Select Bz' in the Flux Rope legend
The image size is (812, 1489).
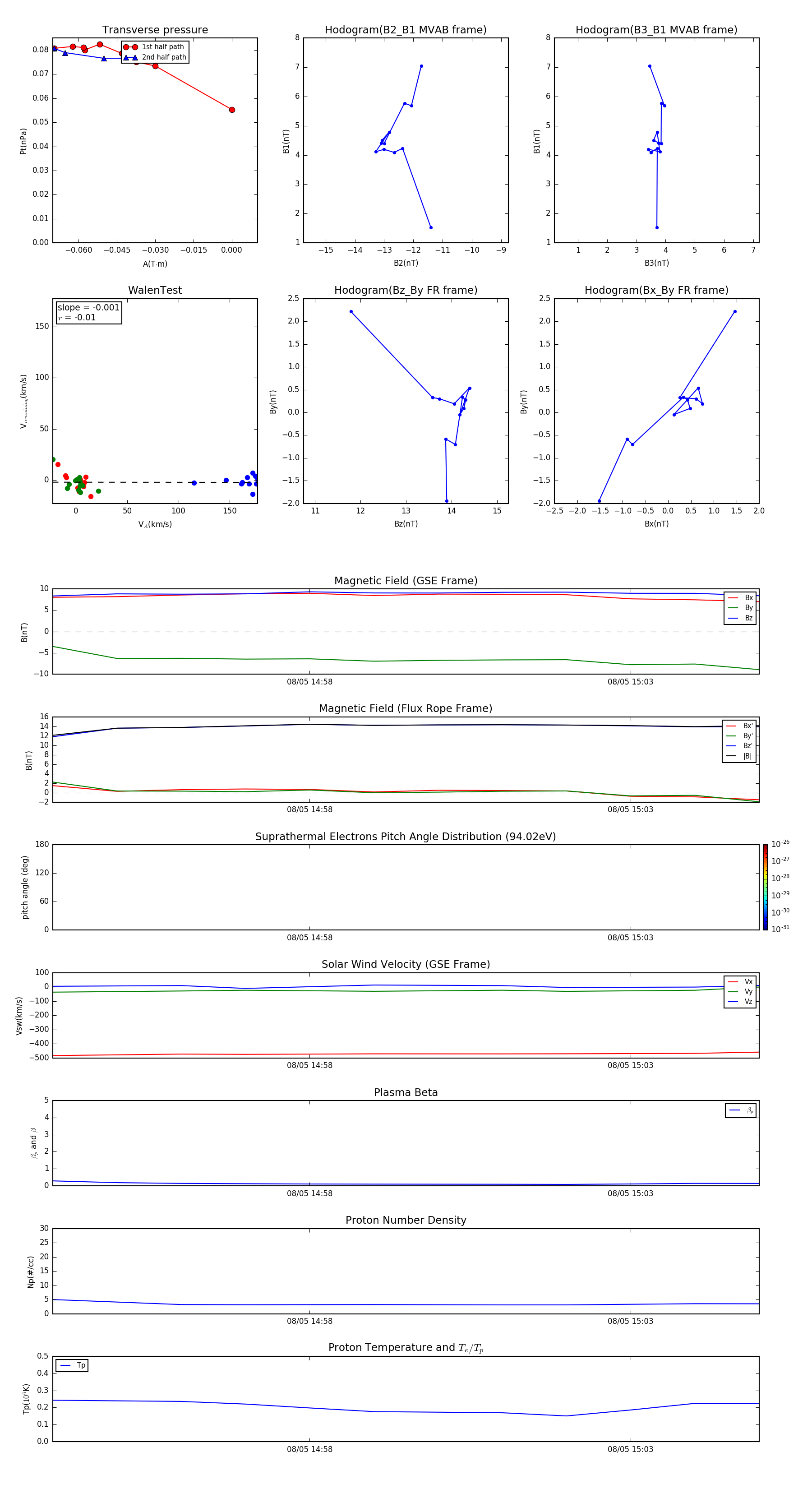739,746
